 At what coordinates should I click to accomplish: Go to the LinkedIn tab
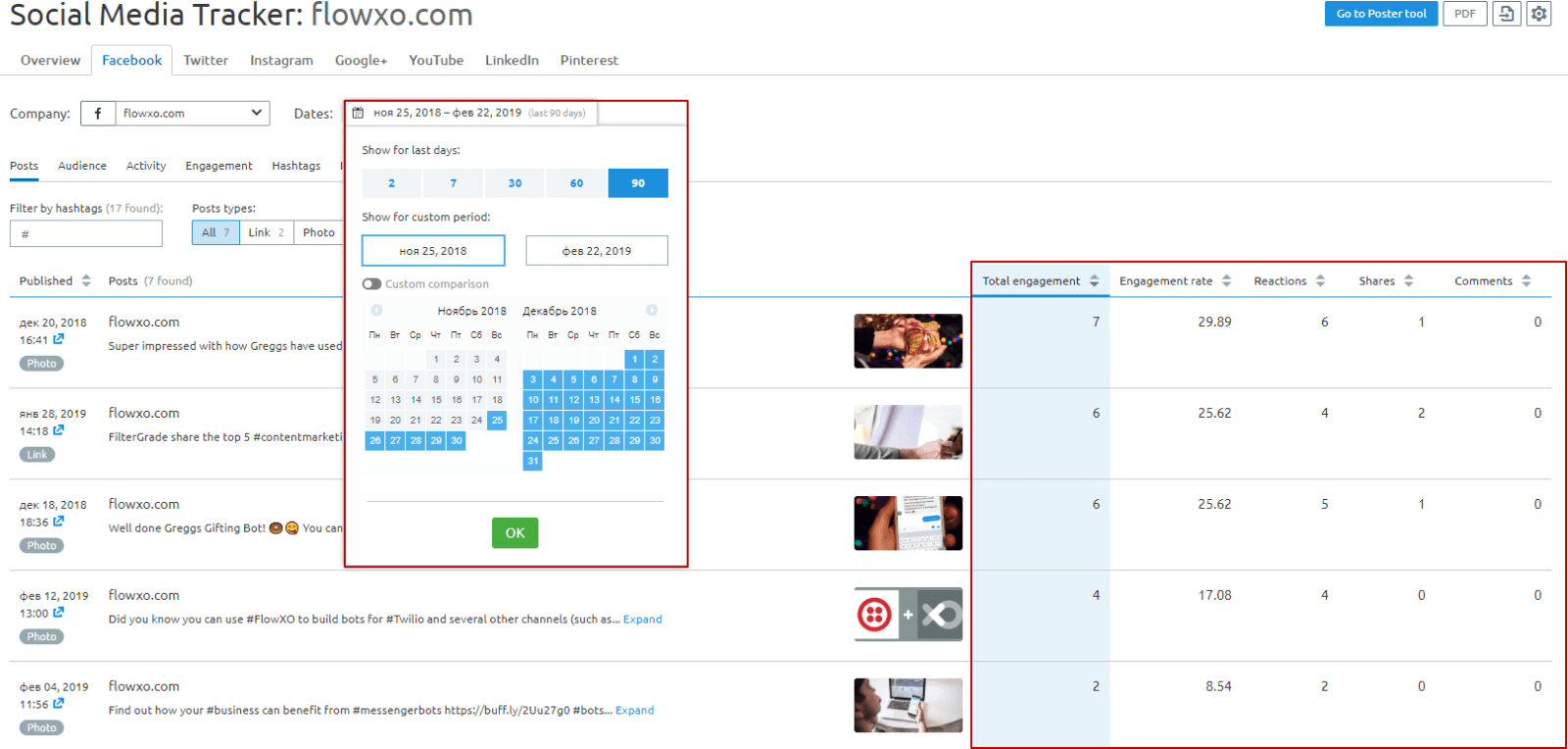512,60
